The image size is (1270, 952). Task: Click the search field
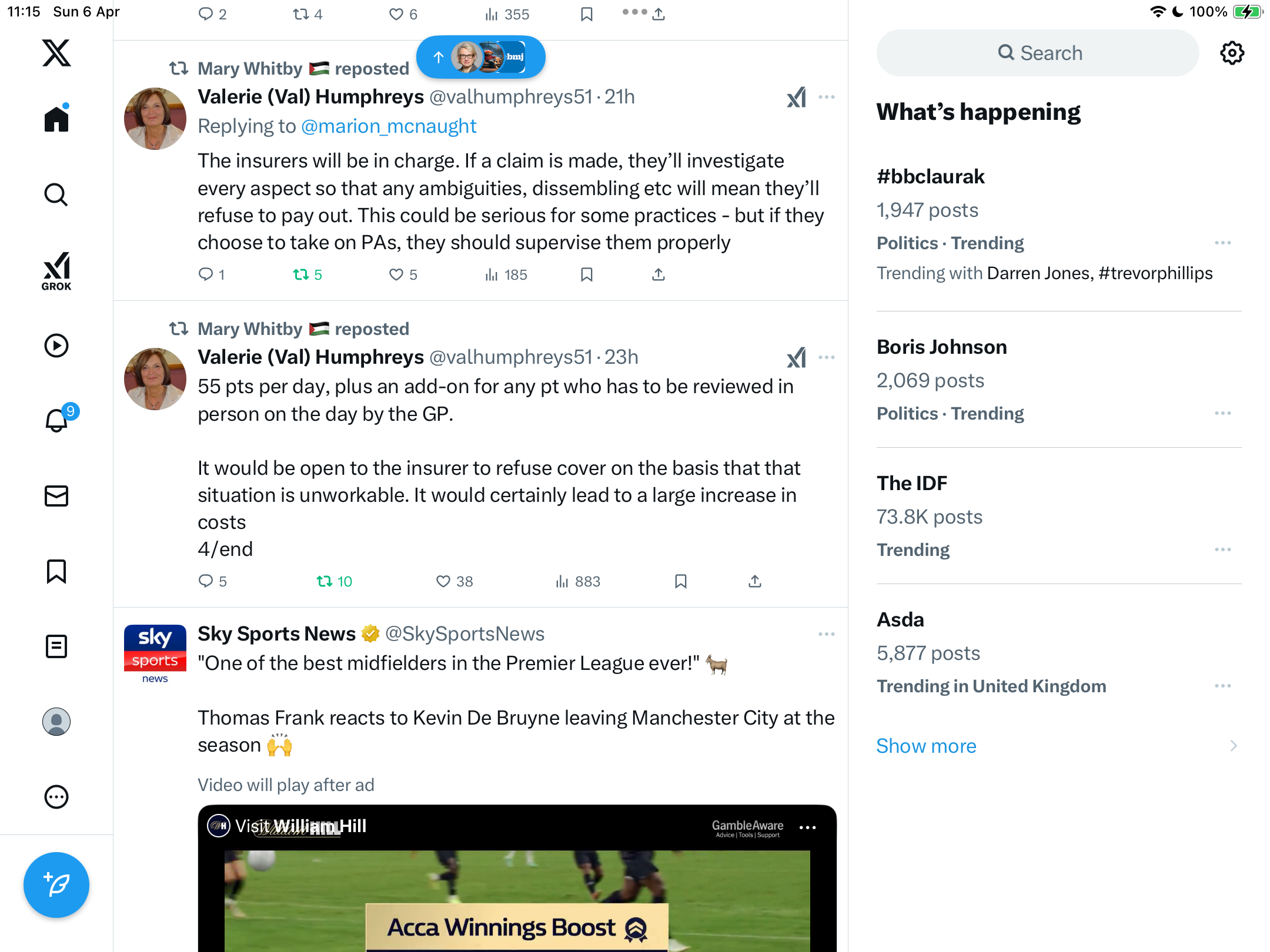pos(1038,53)
